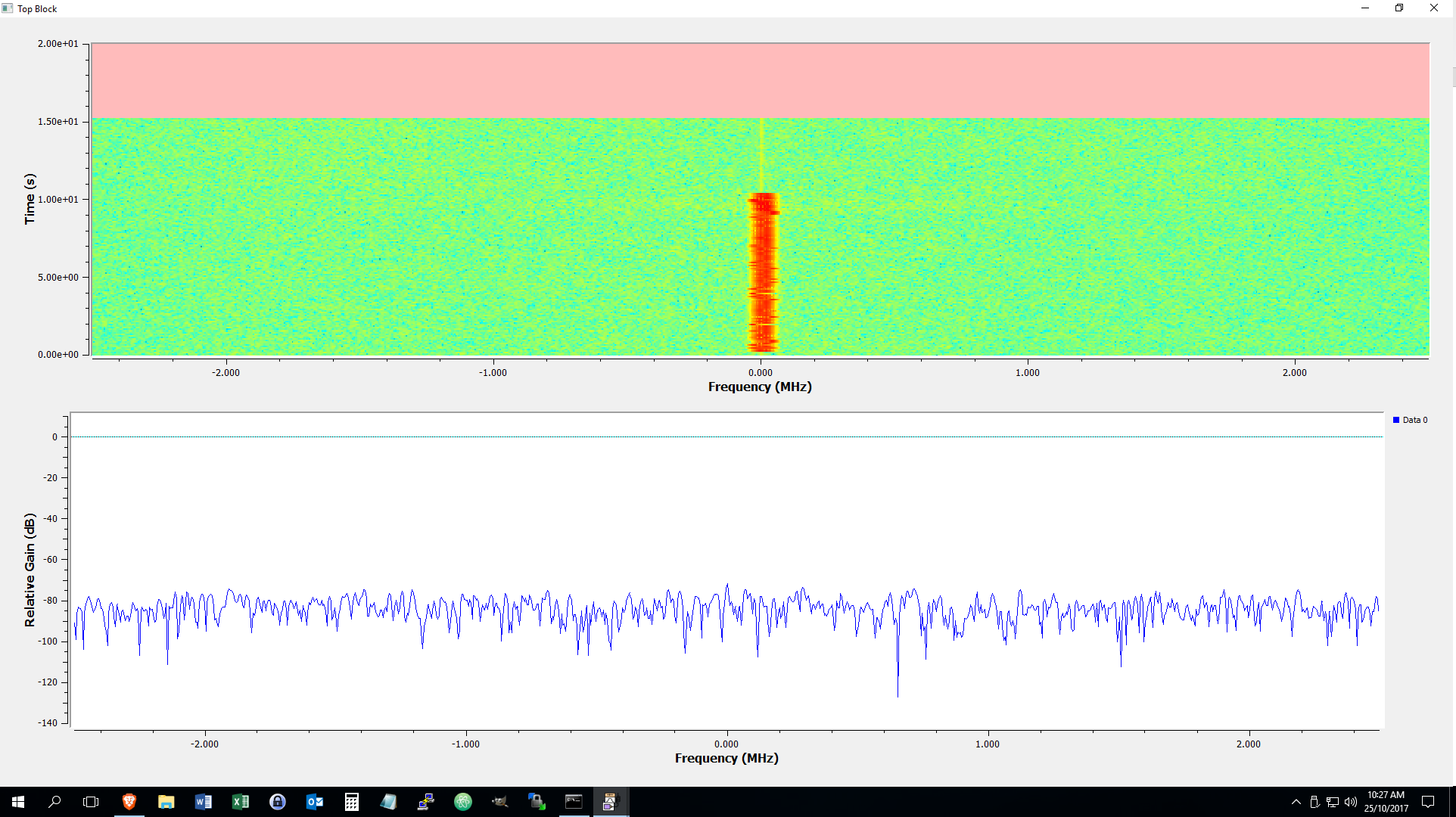Click the Safely Remove Hardware USB icon
This screenshot has width=1456, height=817.
pyautogui.click(x=1314, y=802)
